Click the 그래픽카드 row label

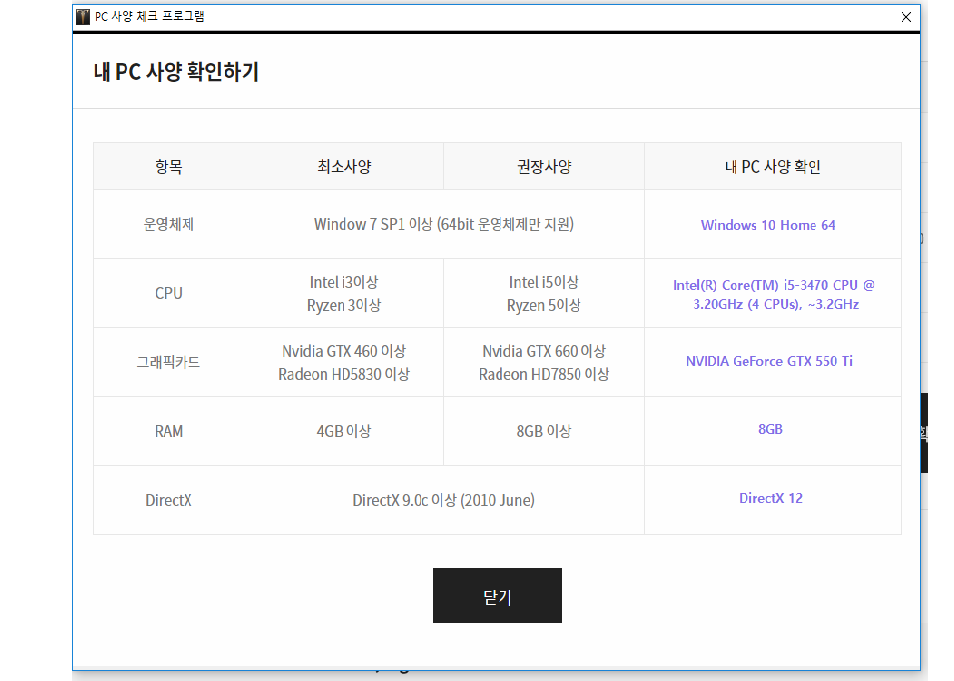[169, 362]
